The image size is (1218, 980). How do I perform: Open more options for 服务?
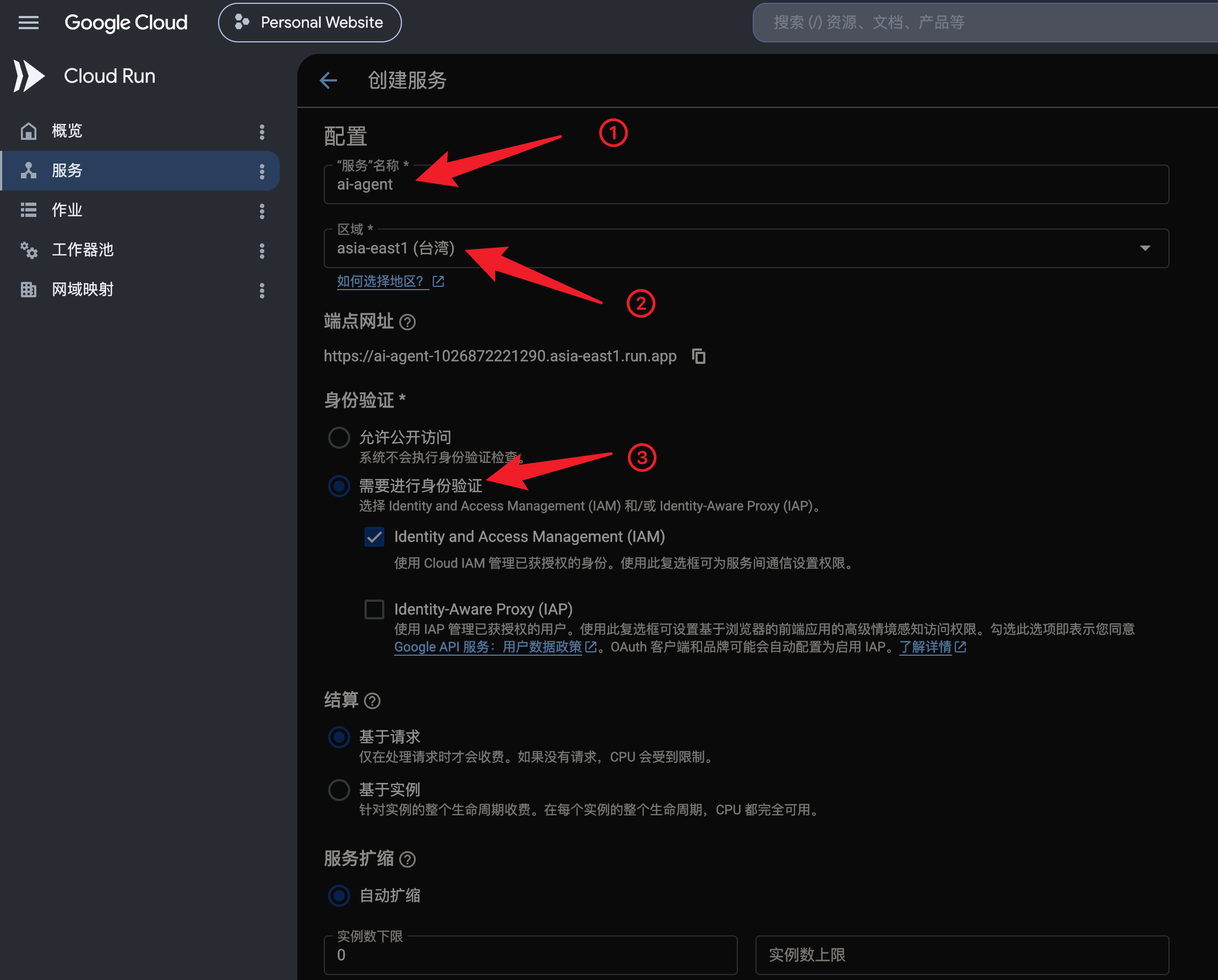coord(262,171)
